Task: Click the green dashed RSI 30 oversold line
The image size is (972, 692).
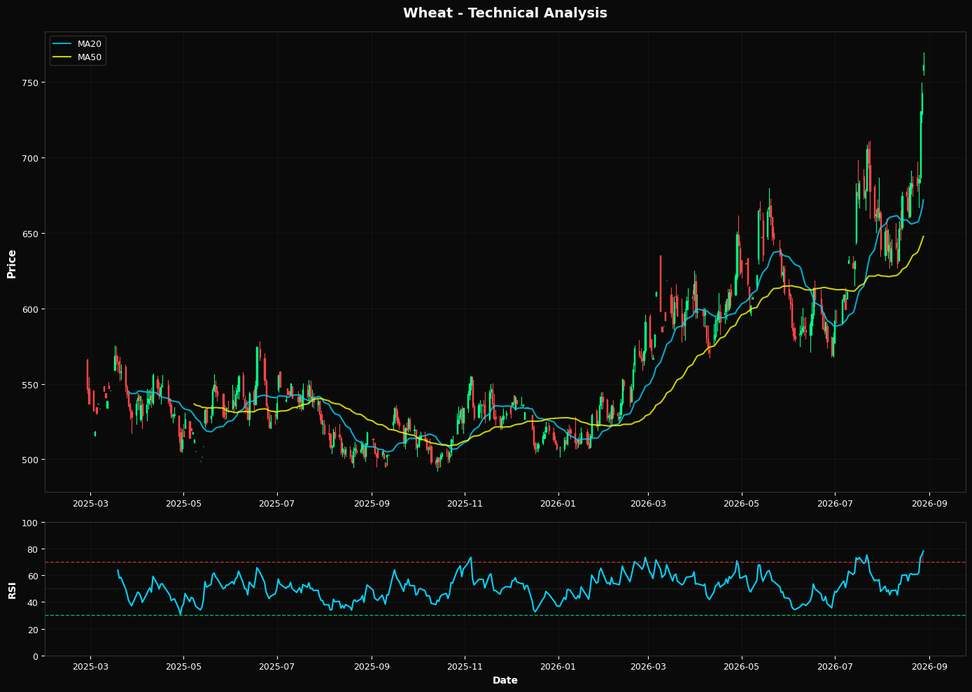Action: click(x=505, y=616)
